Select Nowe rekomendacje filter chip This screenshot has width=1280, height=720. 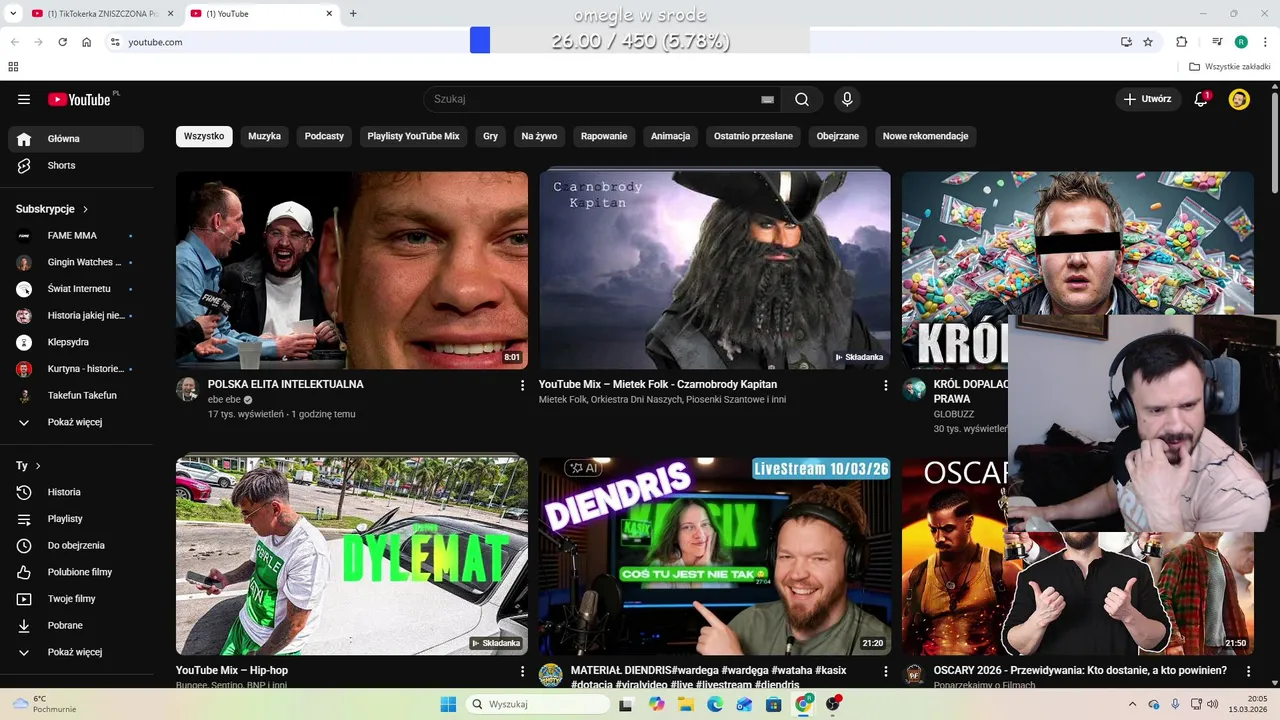click(925, 136)
